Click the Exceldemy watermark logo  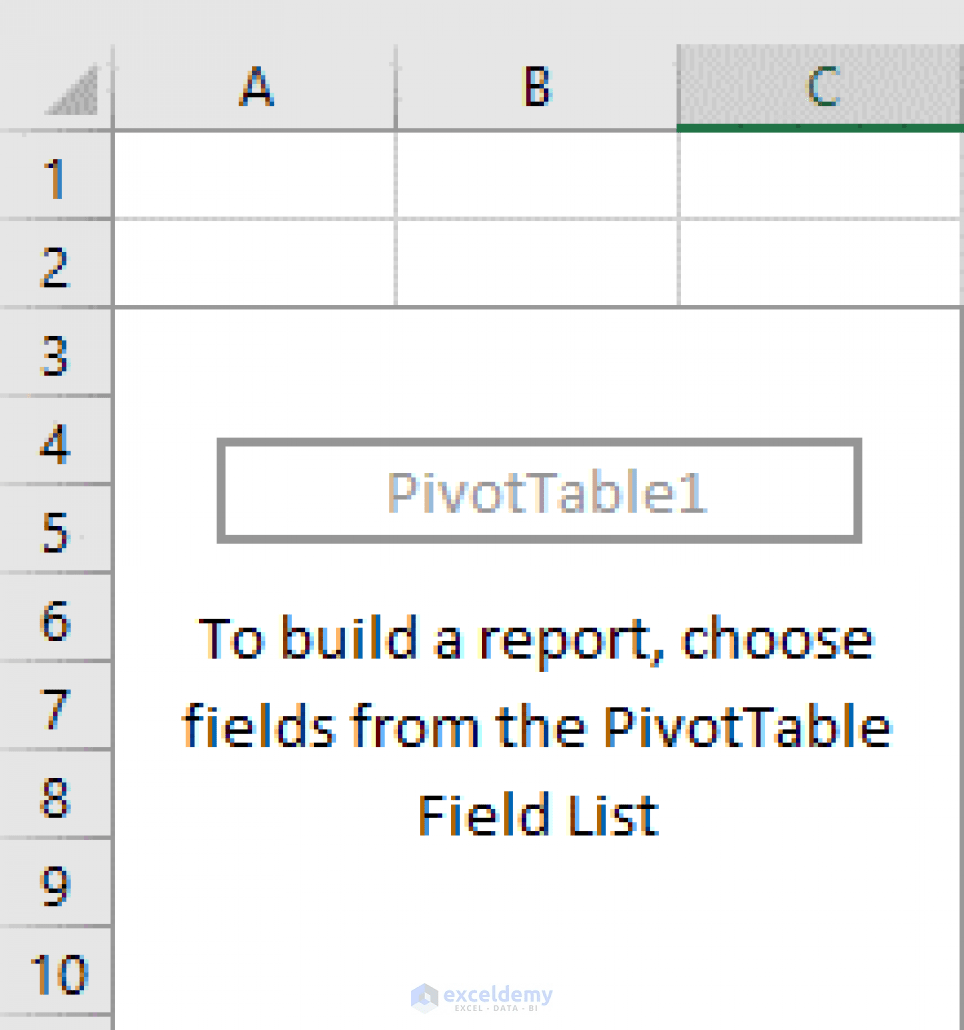tap(482, 997)
